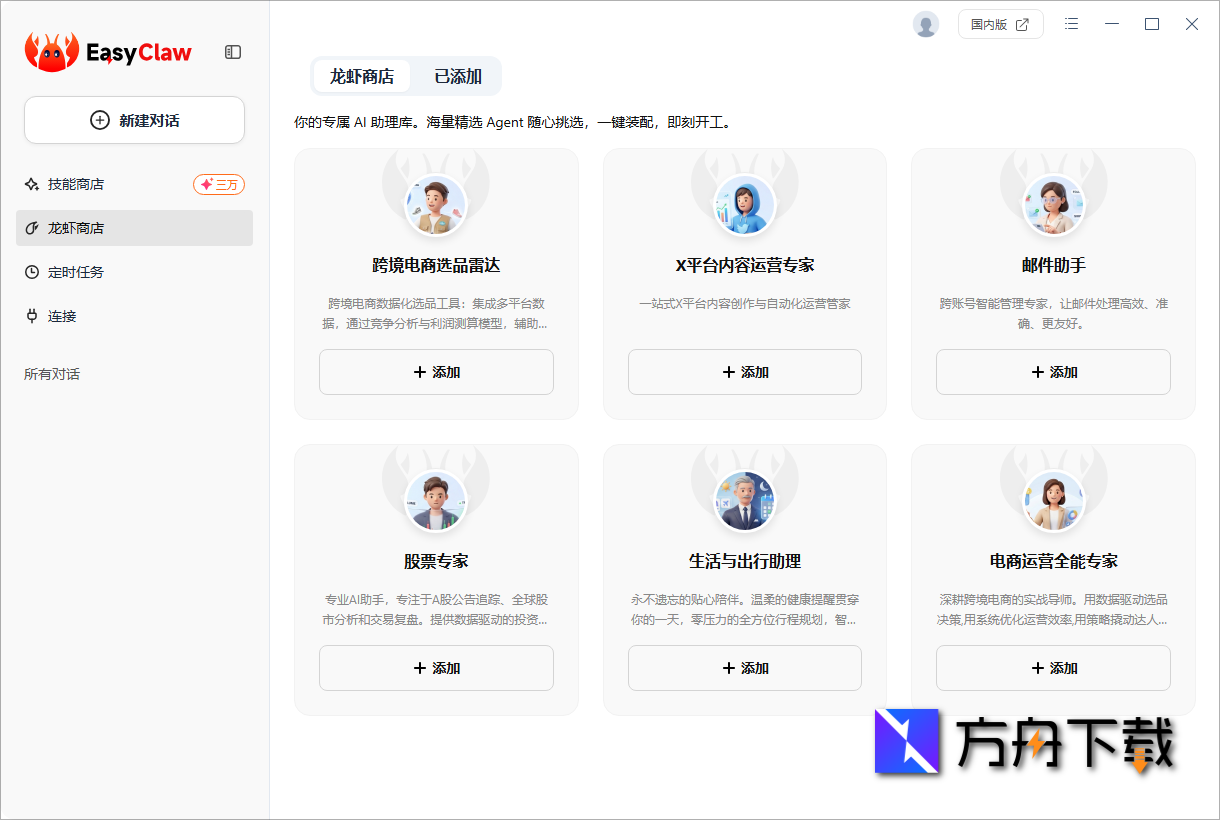Click the 新建对话 button
The width and height of the screenshot is (1220, 820).
coord(134,119)
